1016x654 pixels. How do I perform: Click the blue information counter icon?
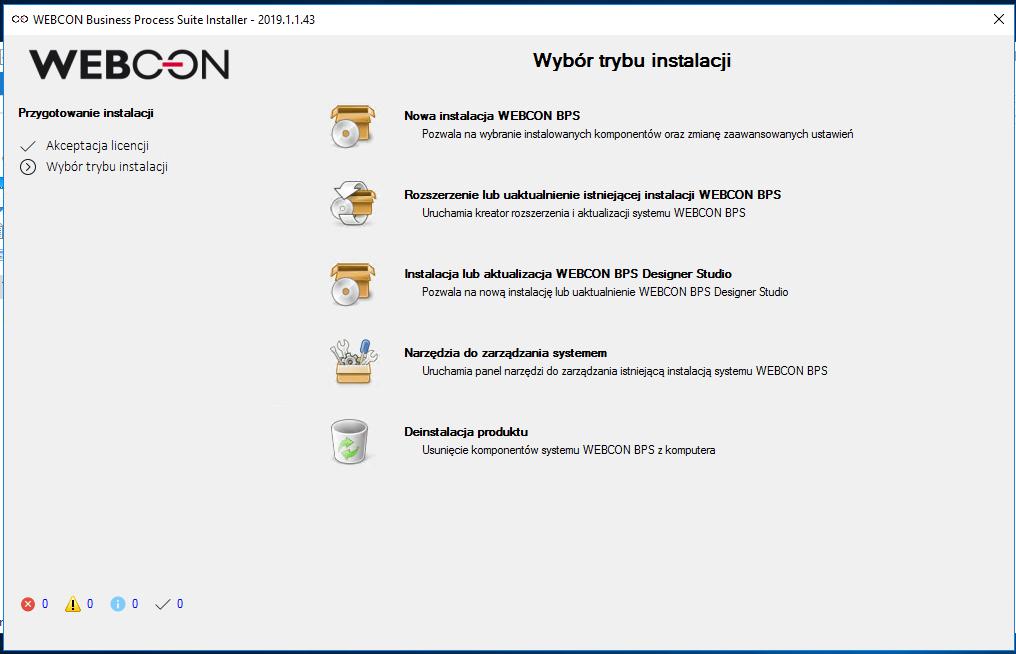click(117, 604)
